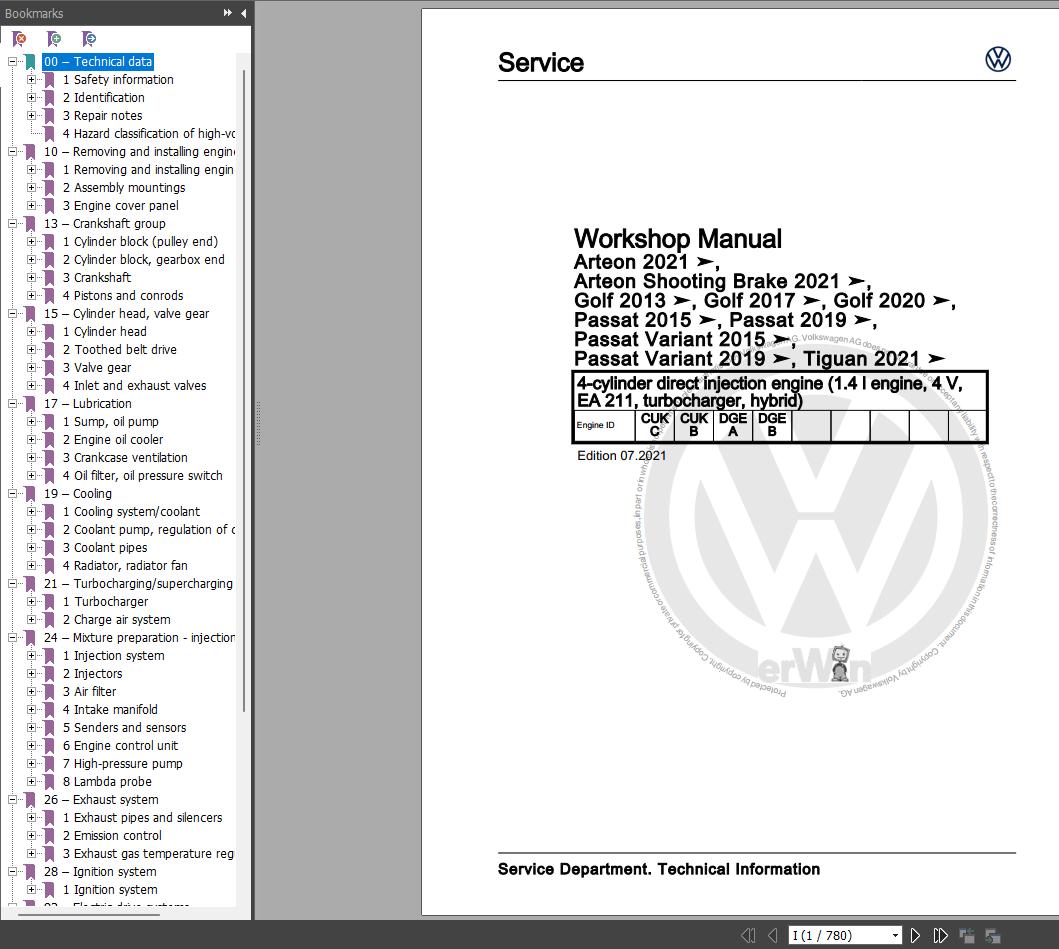Expand the 1 Cylinder head node

tap(31, 332)
